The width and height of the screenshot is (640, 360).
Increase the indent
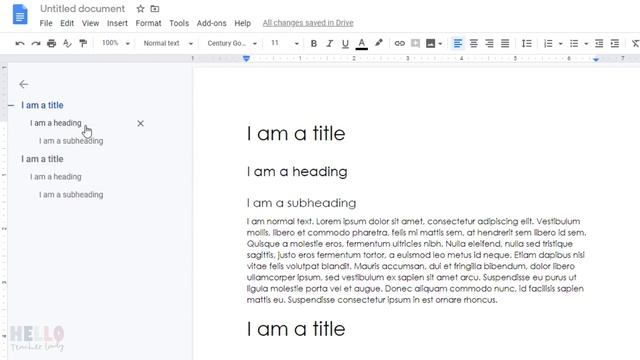[615, 43]
